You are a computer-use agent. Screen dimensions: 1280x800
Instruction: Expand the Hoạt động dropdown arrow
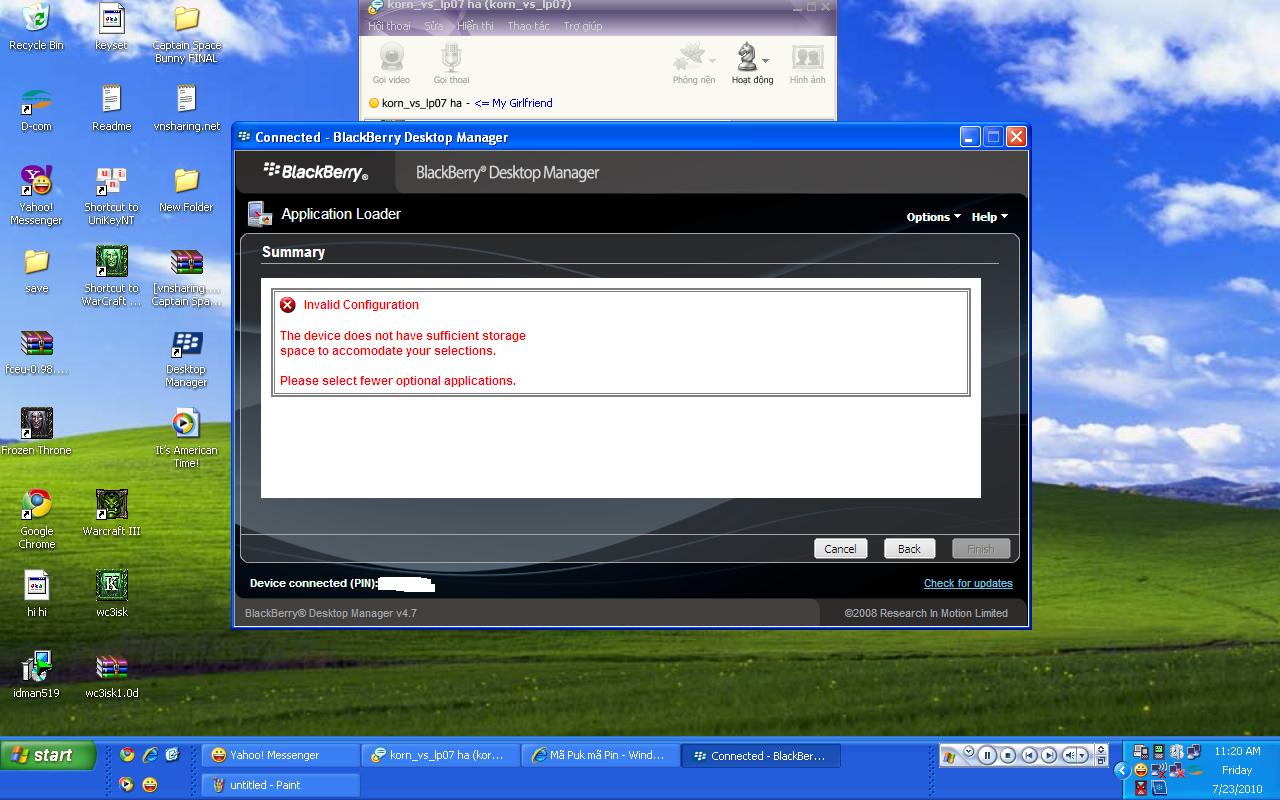point(765,60)
